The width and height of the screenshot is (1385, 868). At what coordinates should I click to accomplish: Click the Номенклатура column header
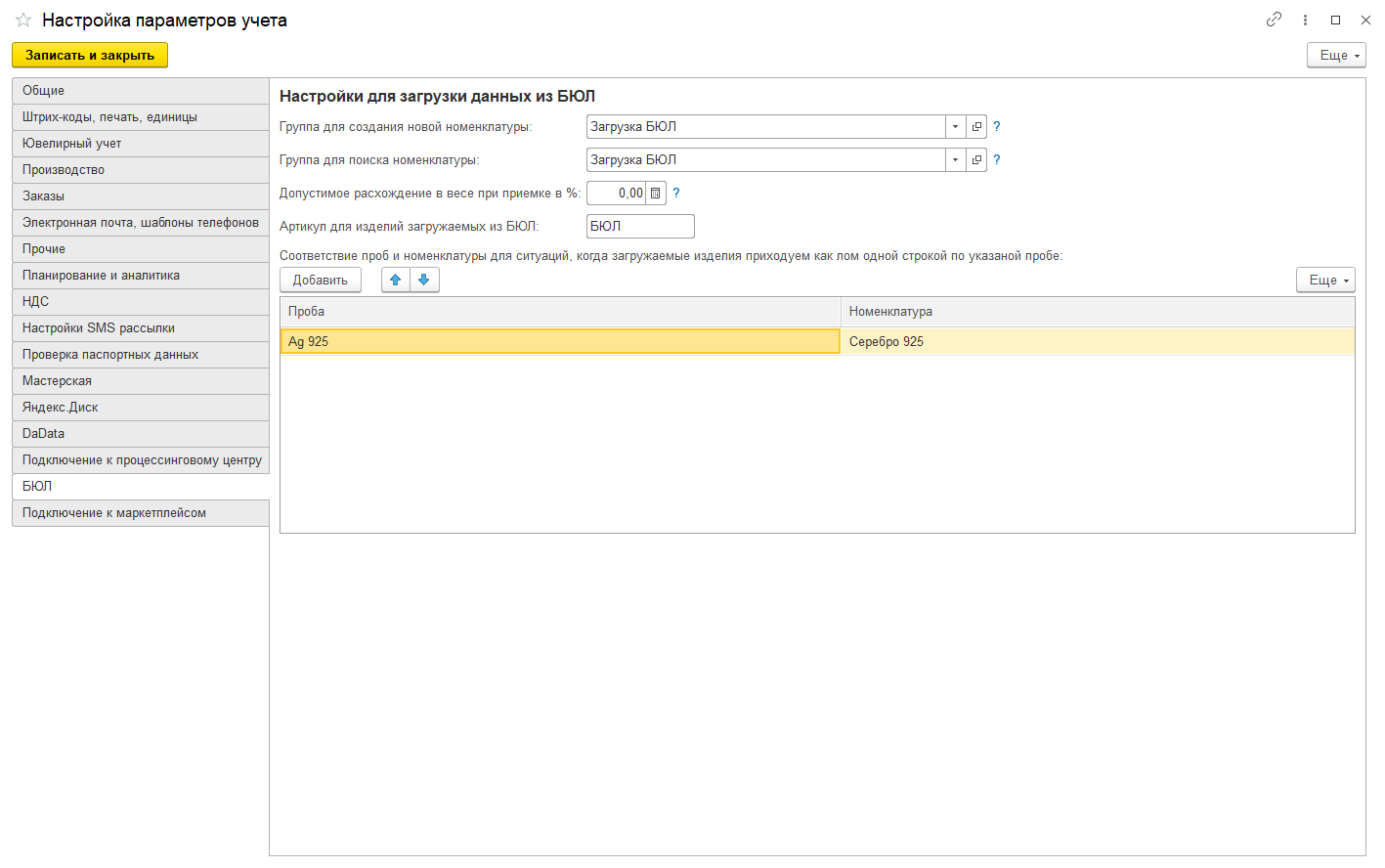1098,312
